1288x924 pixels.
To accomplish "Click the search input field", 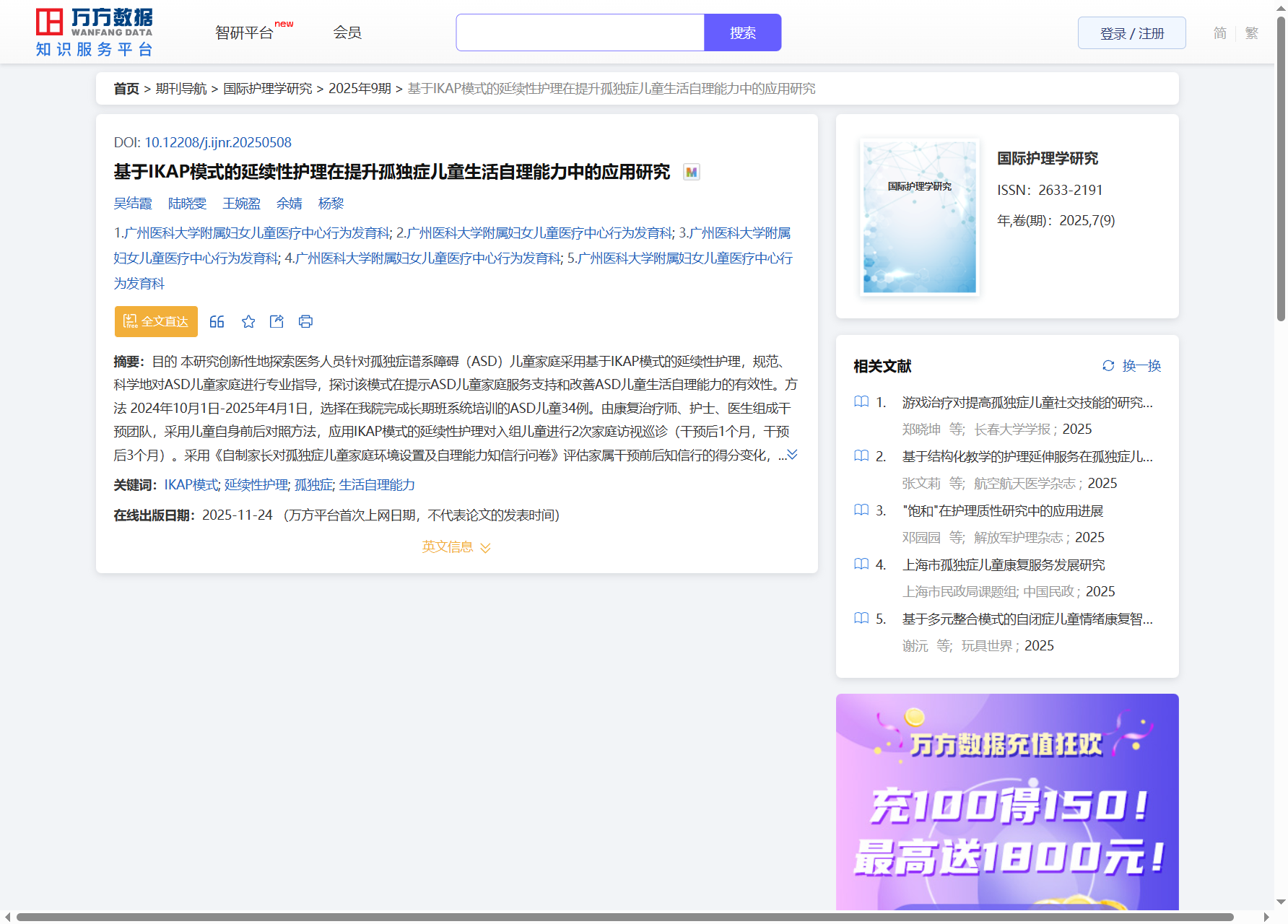I will pos(580,33).
